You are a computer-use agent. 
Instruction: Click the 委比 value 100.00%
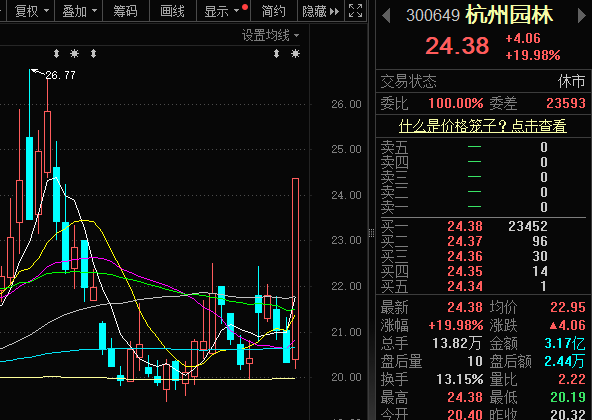click(456, 103)
